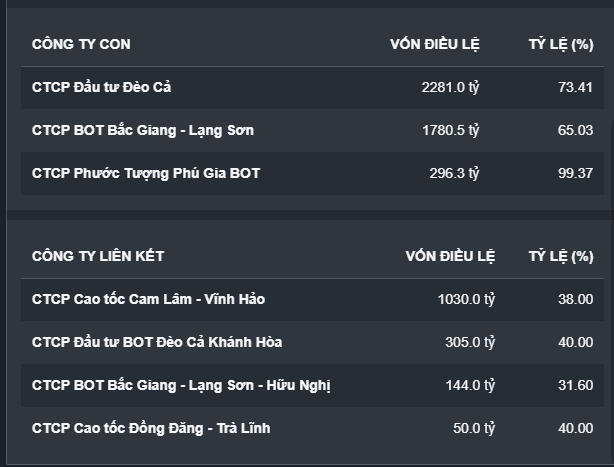Viewport: 614px width, 467px height.
Task: Click the CÔNG TY CON column header
Action: (x=81, y=44)
